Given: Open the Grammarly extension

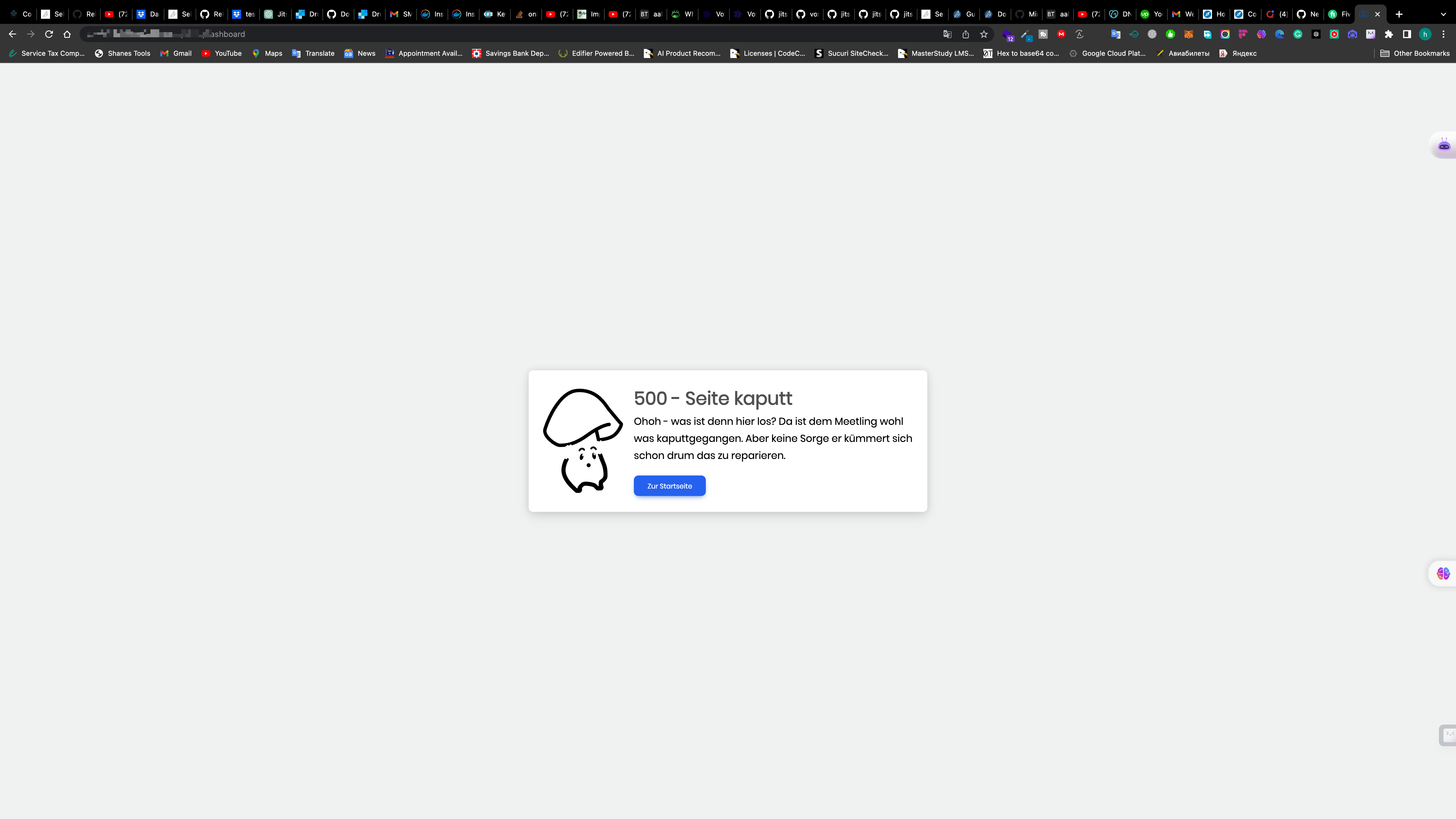Looking at the screenshot, I should click(x=1298, y=34).
